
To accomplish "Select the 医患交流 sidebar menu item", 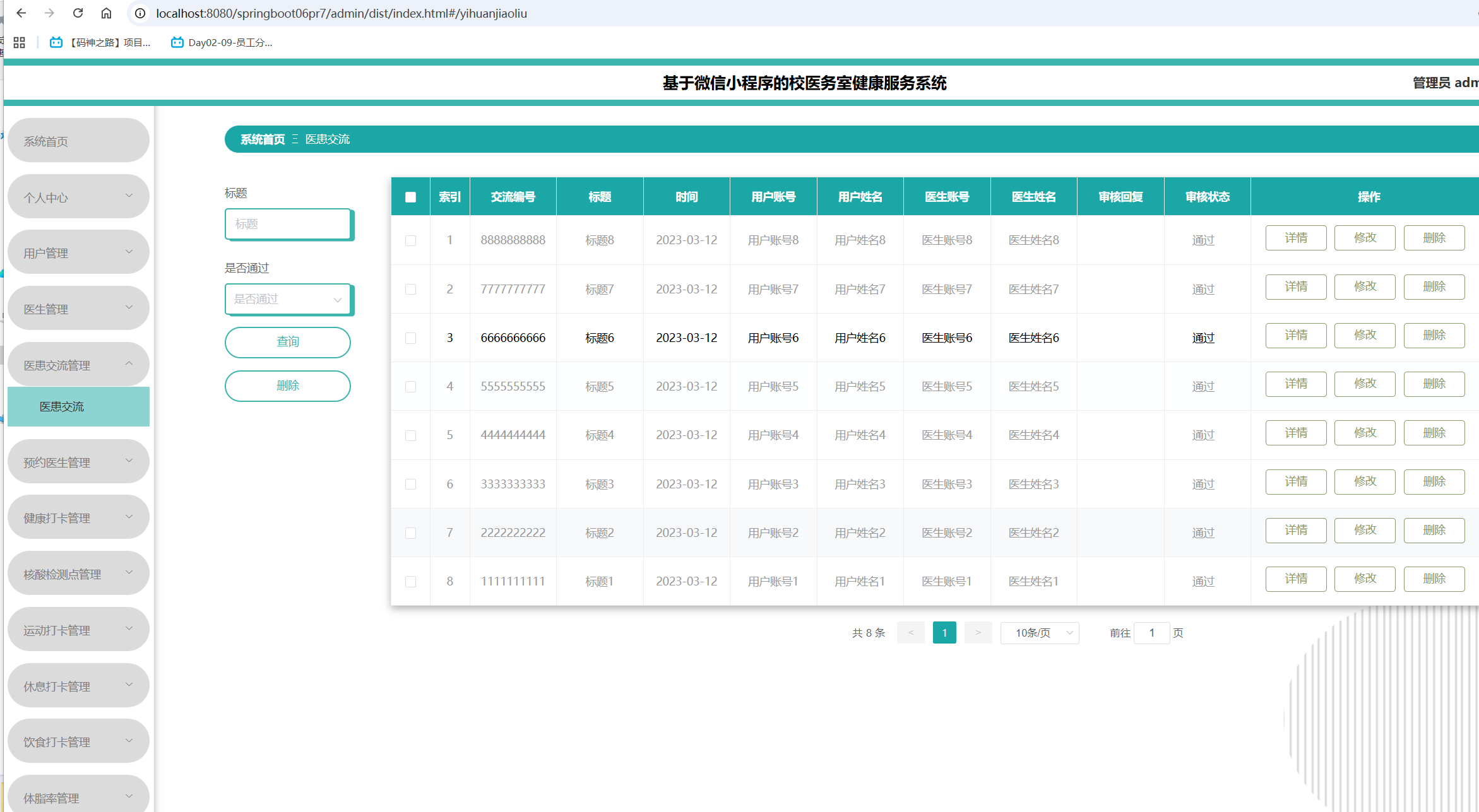I will tap(78, 406).
